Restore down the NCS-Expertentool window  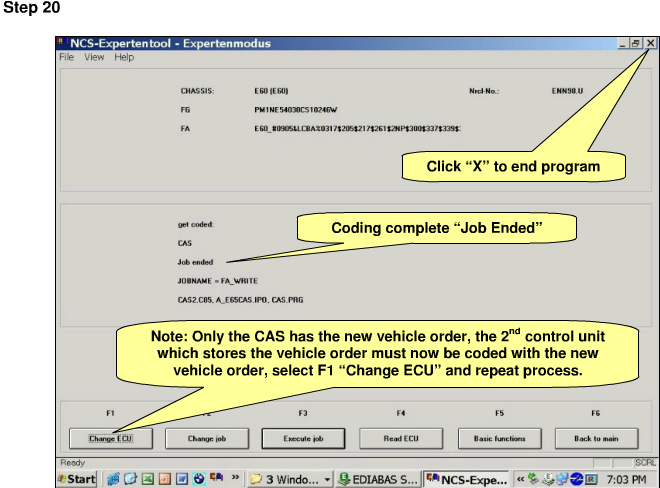click(635, 43)
